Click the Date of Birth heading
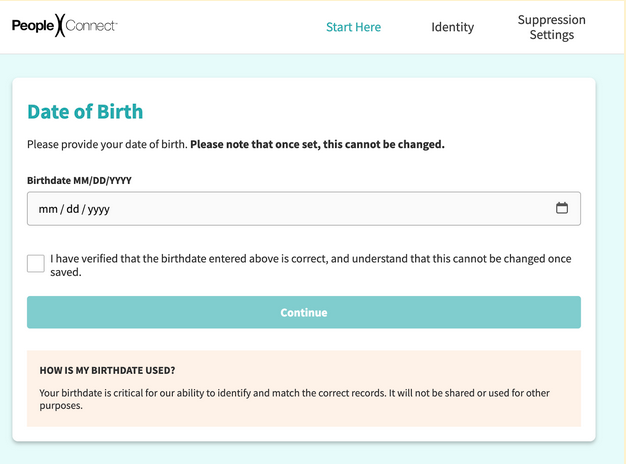 85,112
